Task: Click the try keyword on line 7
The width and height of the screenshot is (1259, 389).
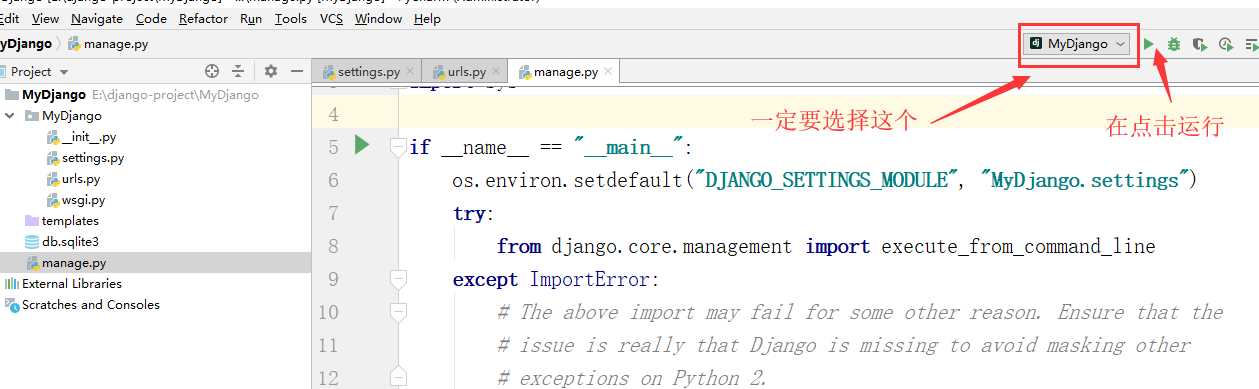Action: click(x=469, y=213)
